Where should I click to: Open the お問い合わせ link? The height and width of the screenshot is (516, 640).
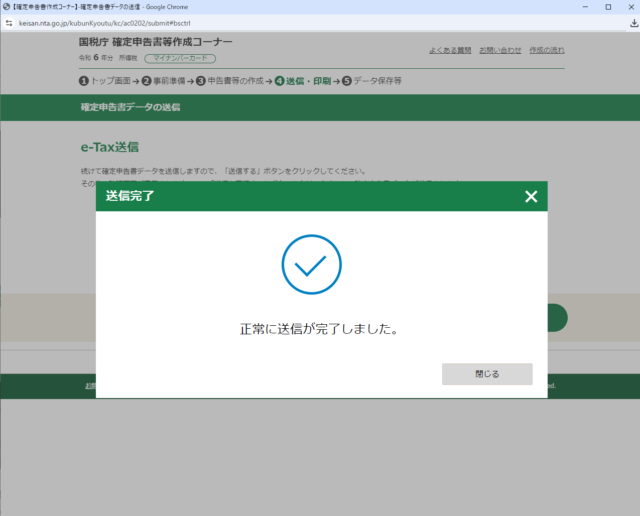click(500, 49)
